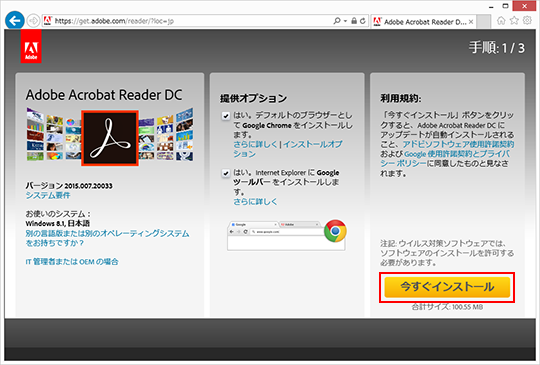Click the red Adobe logo

click(x=31, y=46)
